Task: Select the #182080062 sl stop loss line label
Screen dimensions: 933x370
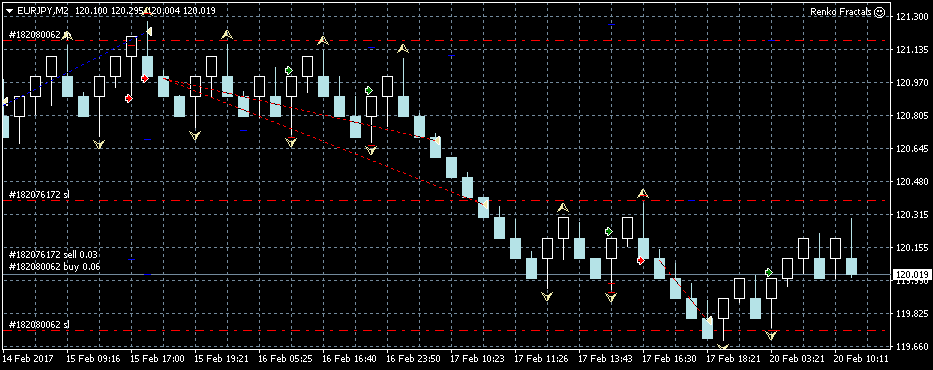Action: [x=40, y=324]
